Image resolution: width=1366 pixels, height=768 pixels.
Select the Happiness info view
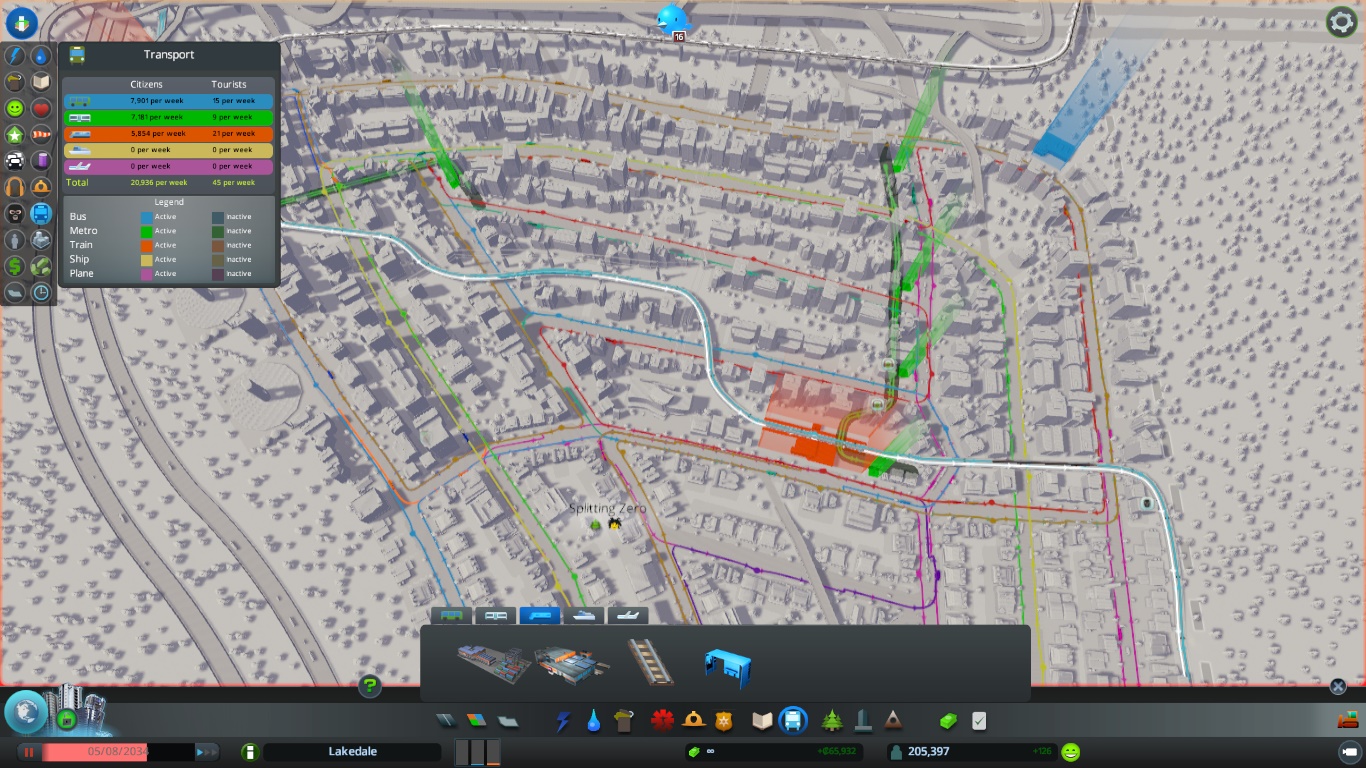(15, 108)
